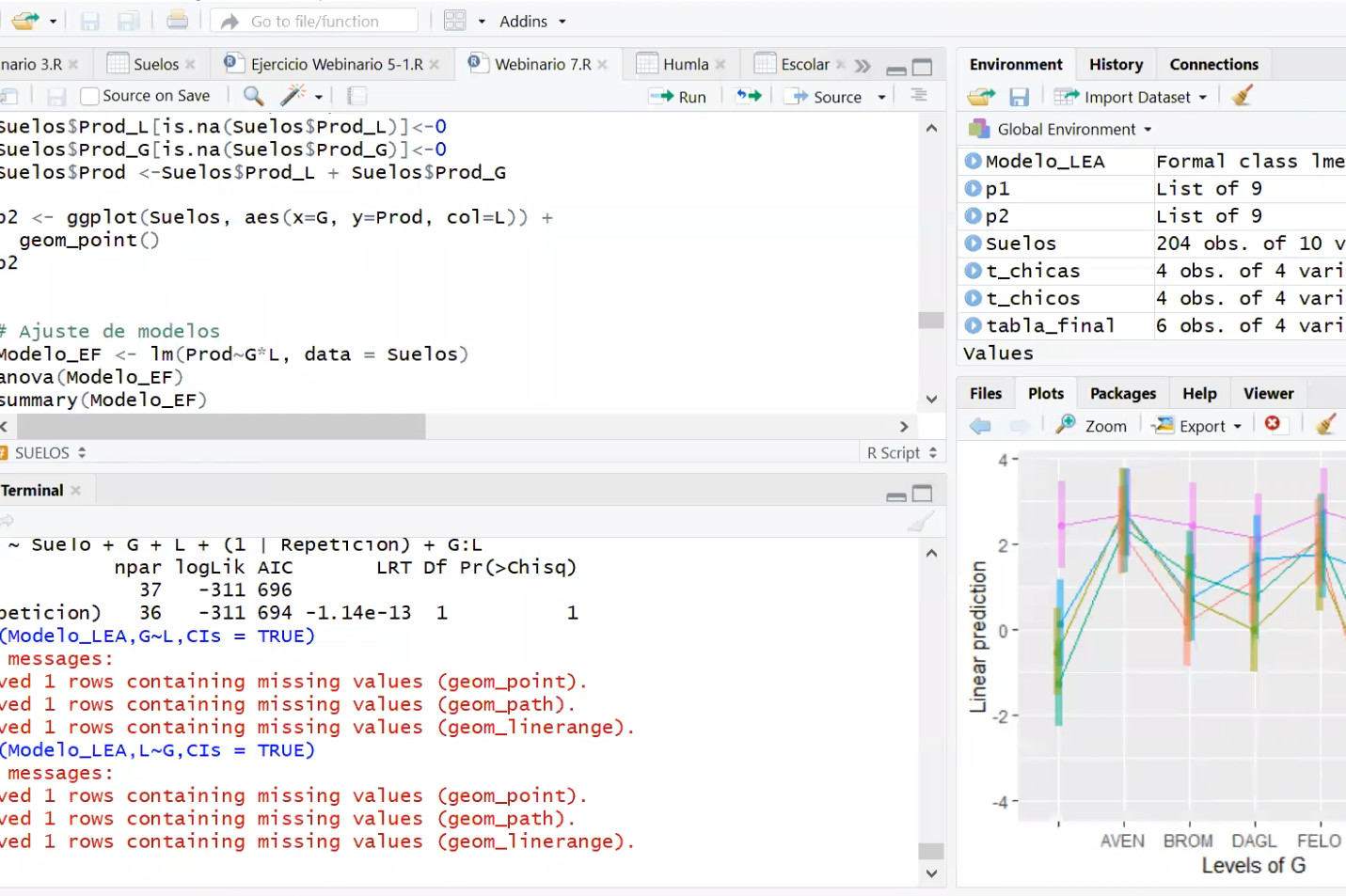Click the workspace panes grid icon
The height and width of the screenshot is (896, 1346).
(x=455, y=21)
